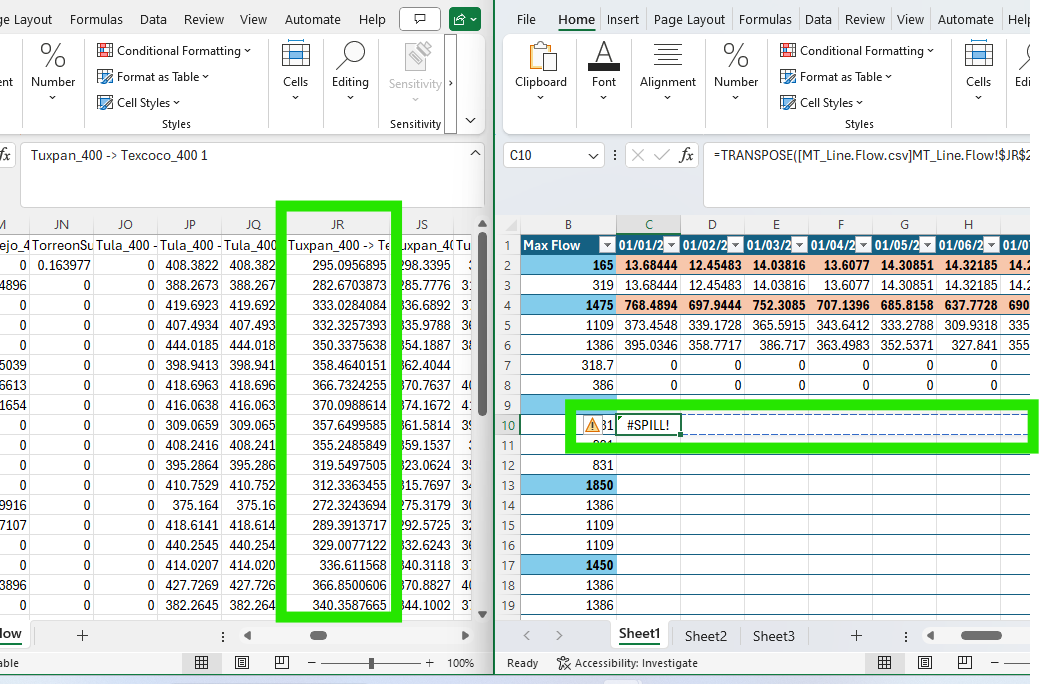This screenshot has width=1040, height=684.
Task: Open the Sheet2 tab
Action: click(706, 635)
